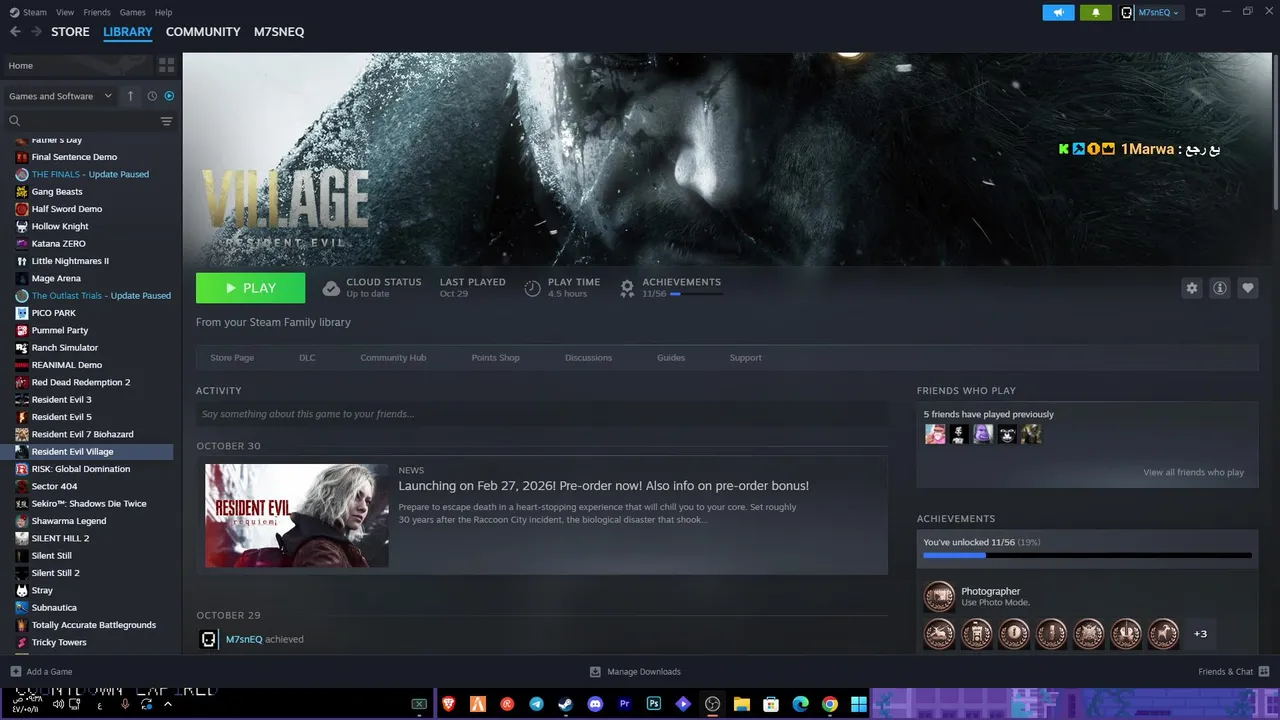The height and width of the screenshot is (720, 1280).
Task: Click the Cloud Status cloud icon
Action: pyautogui.click(x=331, y=288)
